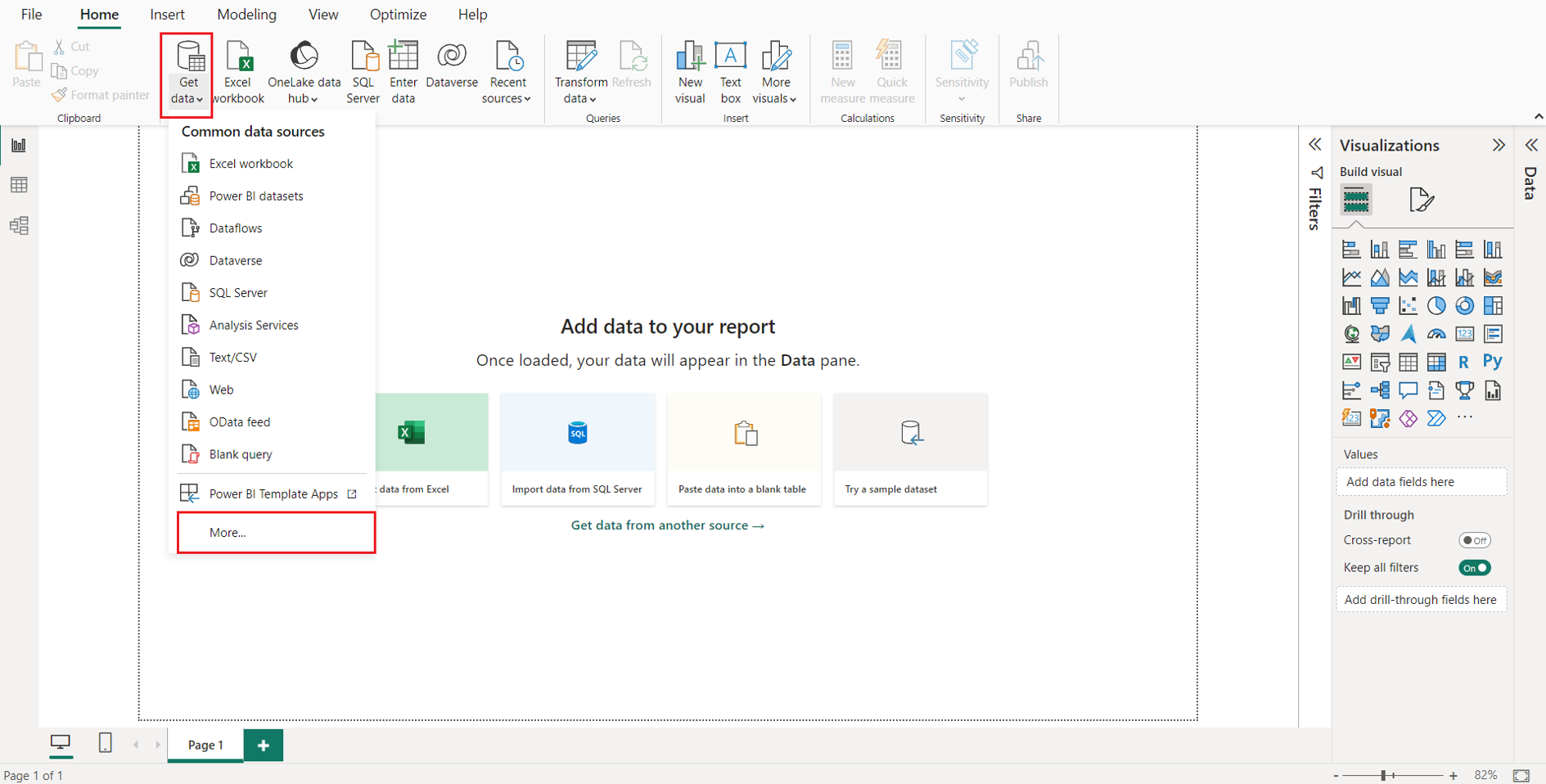The height and width of the screenshot is (784, 1546).
Task: Select SQL Server in data sources menu
Action: pyautogui.click(x=272, y=293)
